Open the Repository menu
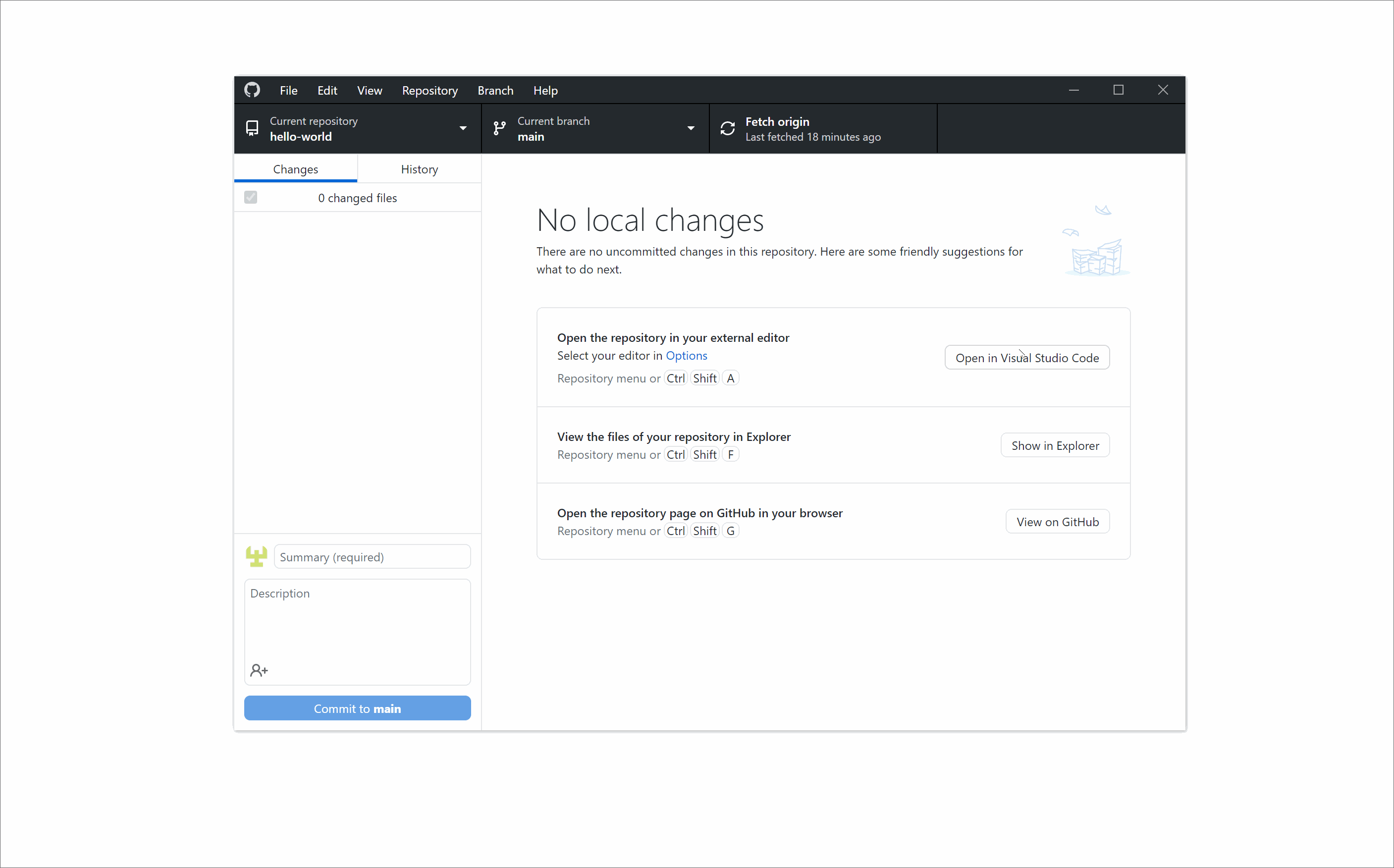Viewport: 1394px width, 868px height. tap(429, 91)
